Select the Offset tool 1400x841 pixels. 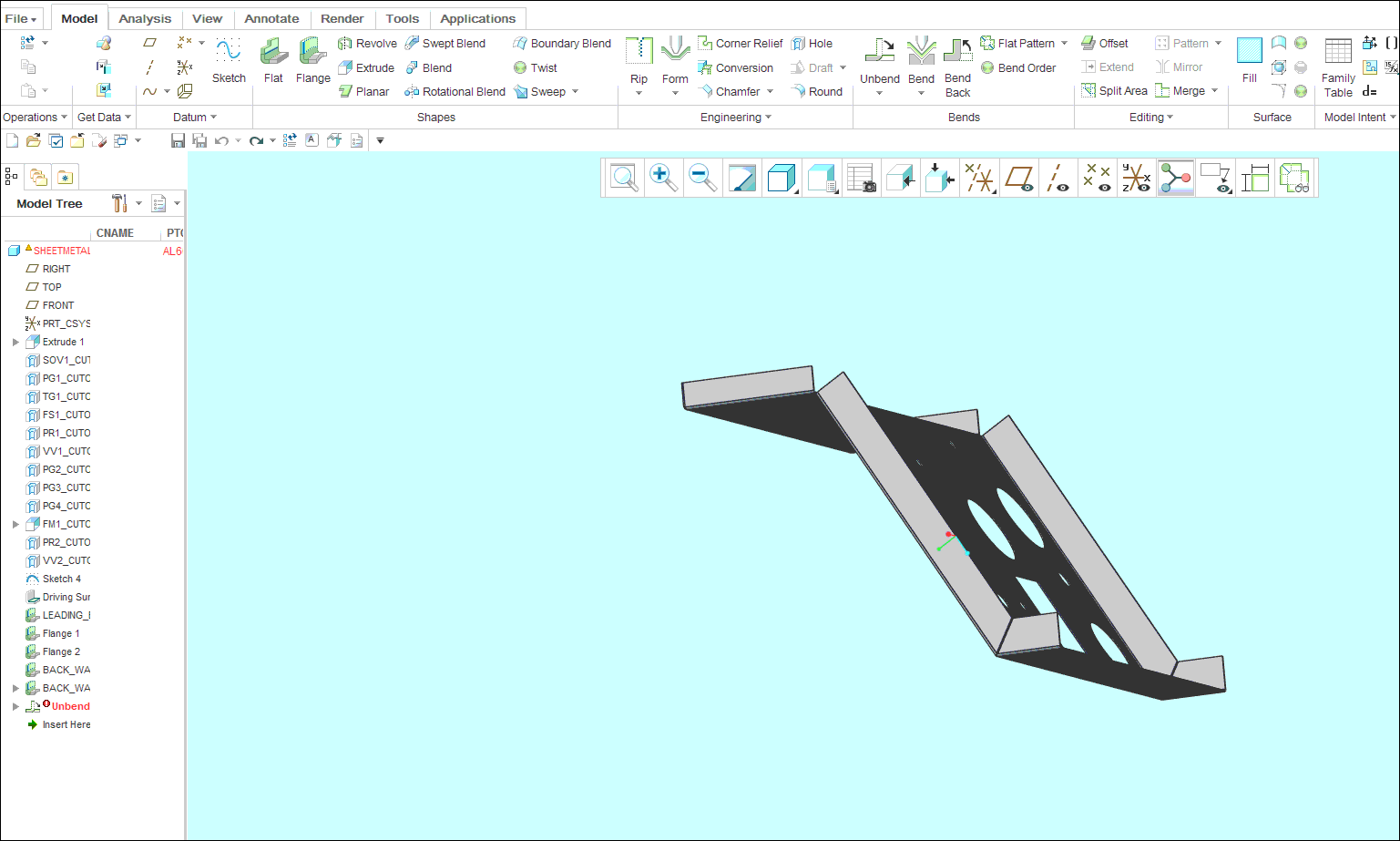coord(1105,43)
